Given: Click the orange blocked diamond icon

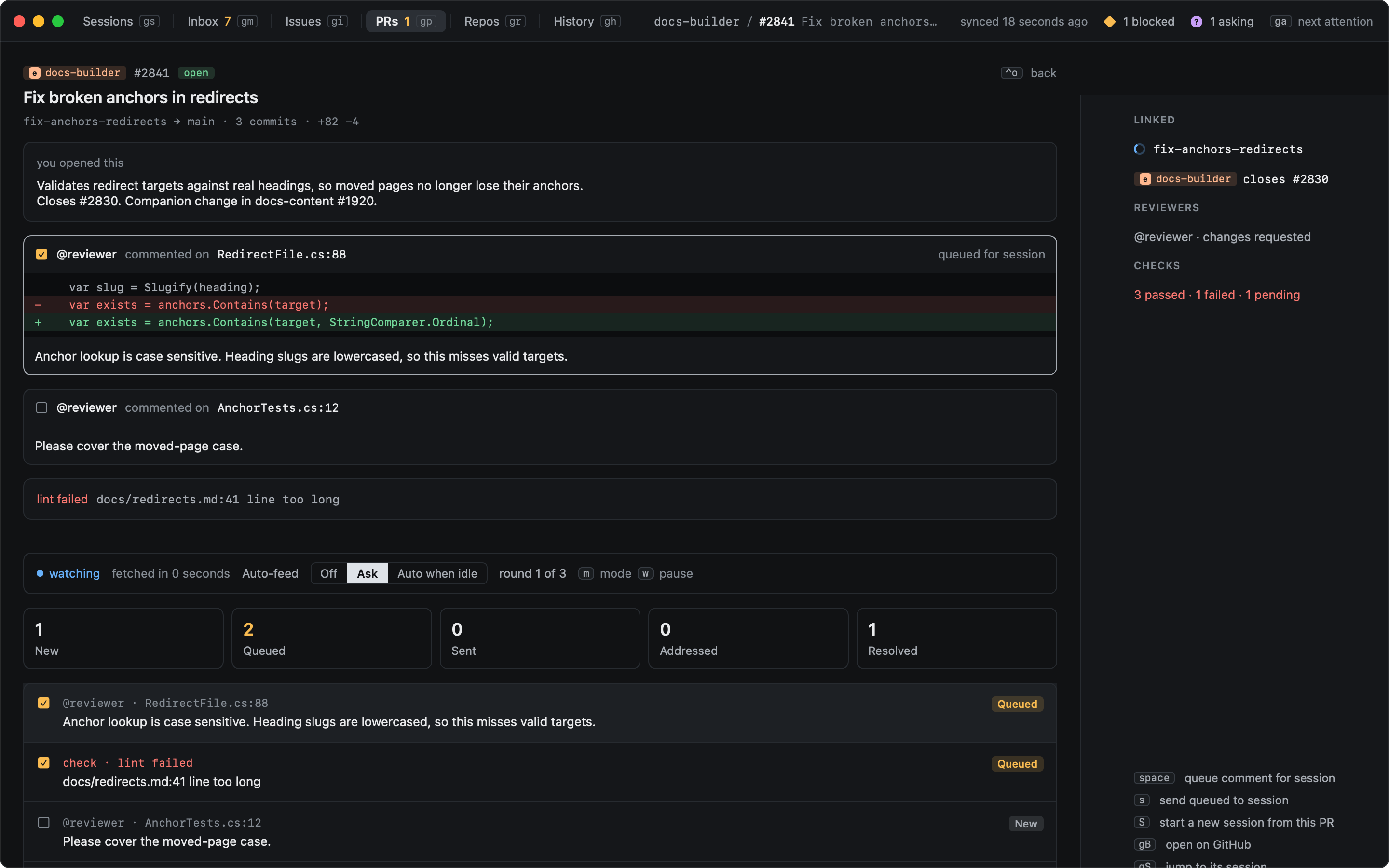Looking at the screenshot, I should click(x=1109, y=21).
